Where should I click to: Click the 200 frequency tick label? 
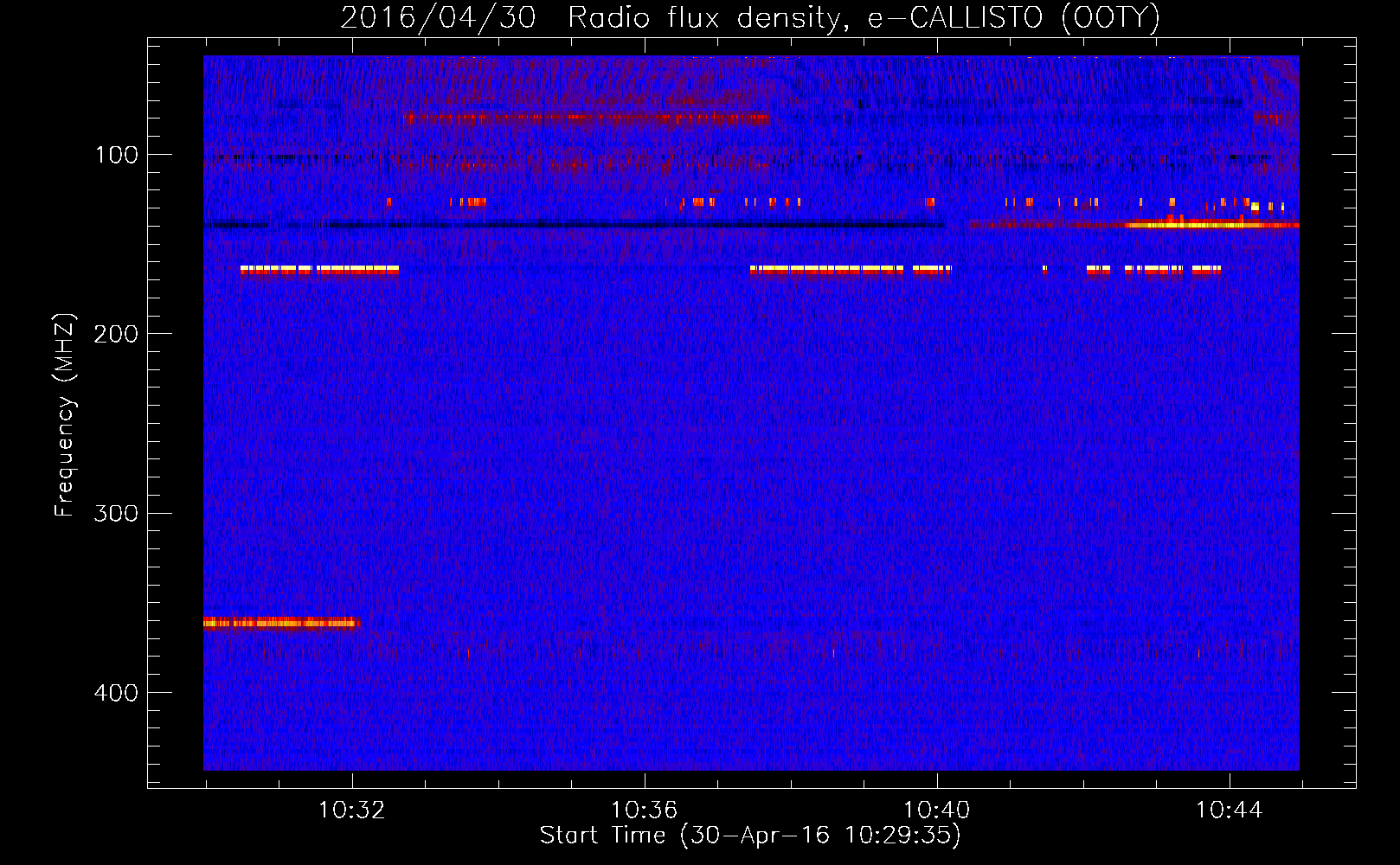[x=116, y=334]
